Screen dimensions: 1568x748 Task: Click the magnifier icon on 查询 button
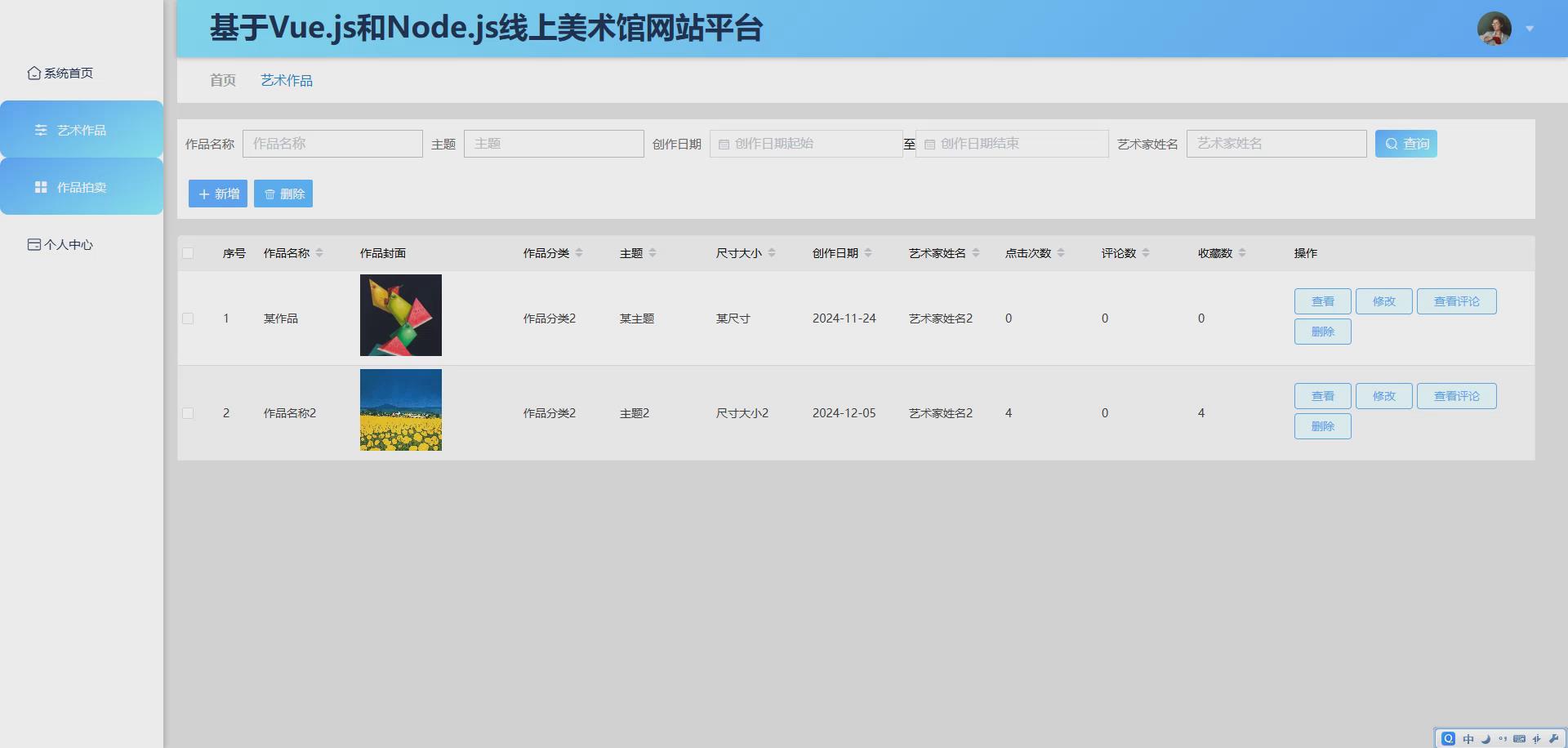(1392, 144)
